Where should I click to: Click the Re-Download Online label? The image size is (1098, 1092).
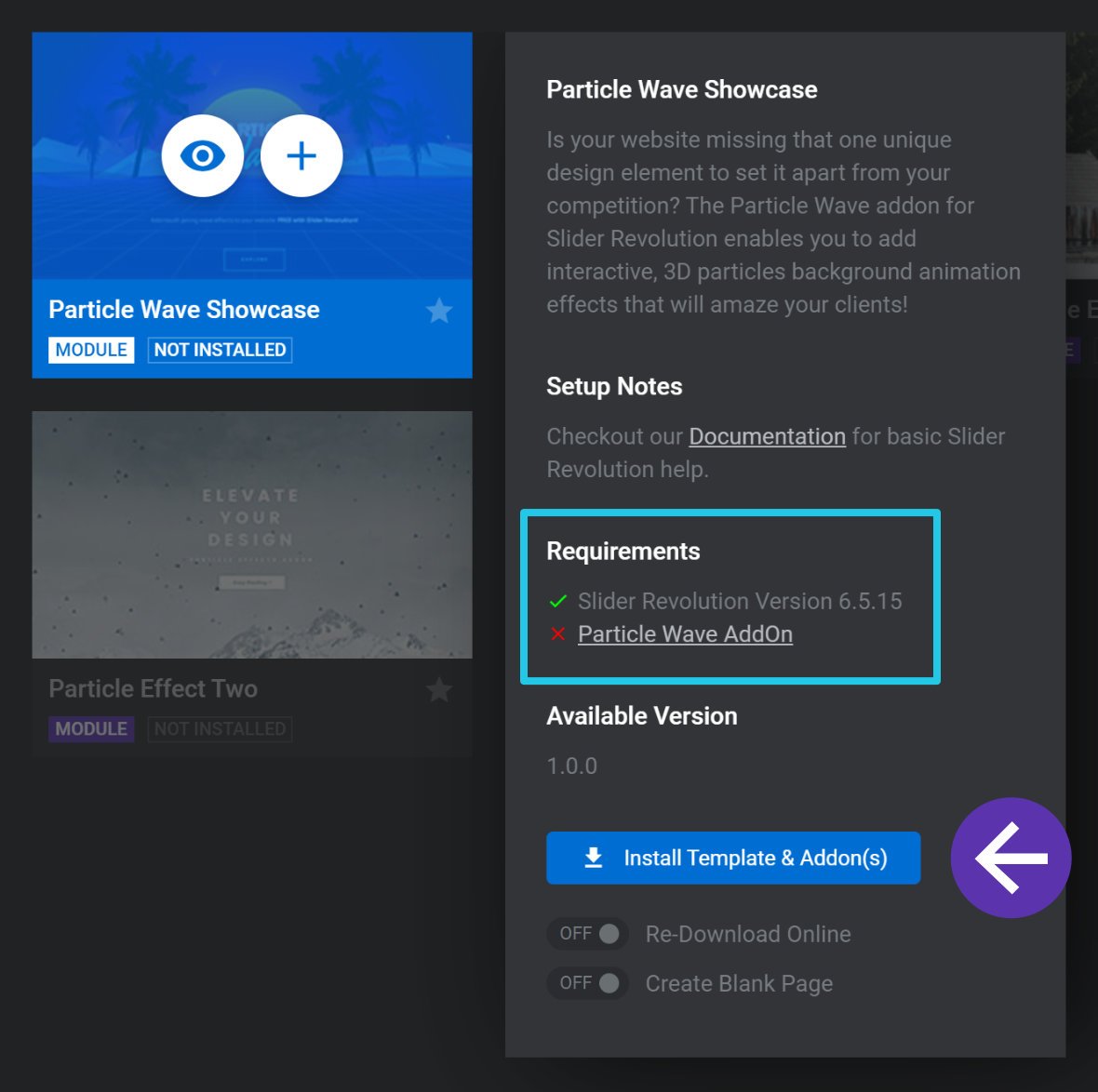point(748,934)
